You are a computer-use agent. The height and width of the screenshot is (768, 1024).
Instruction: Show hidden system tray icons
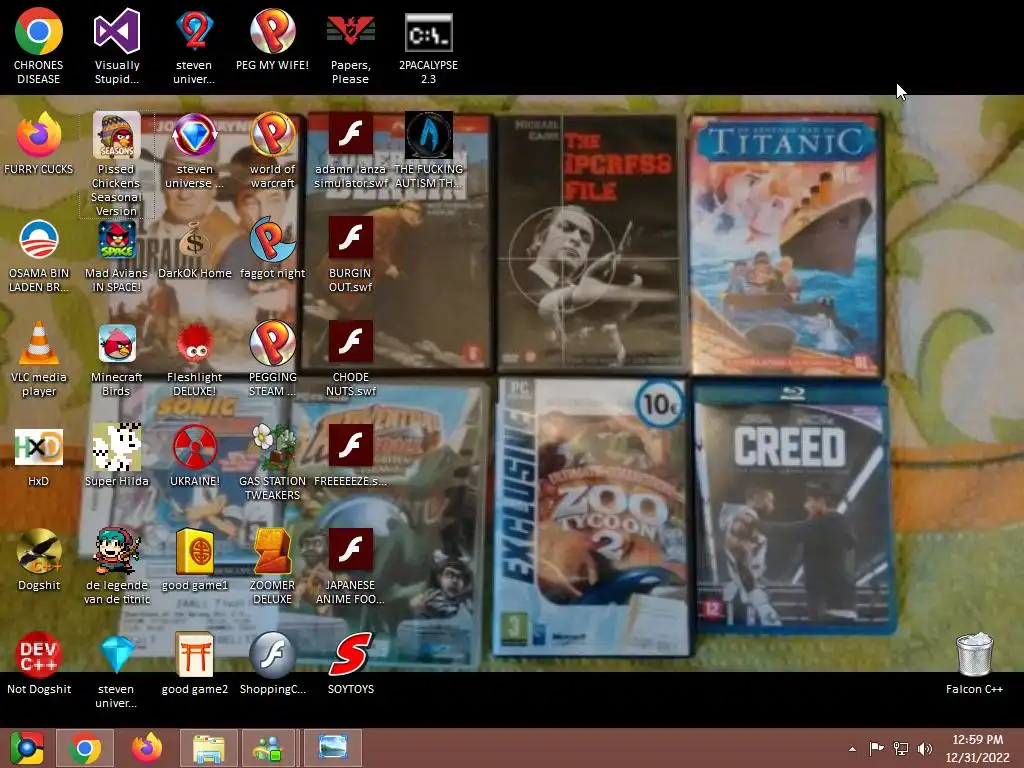pyautogui.click(x=852, y=749)
